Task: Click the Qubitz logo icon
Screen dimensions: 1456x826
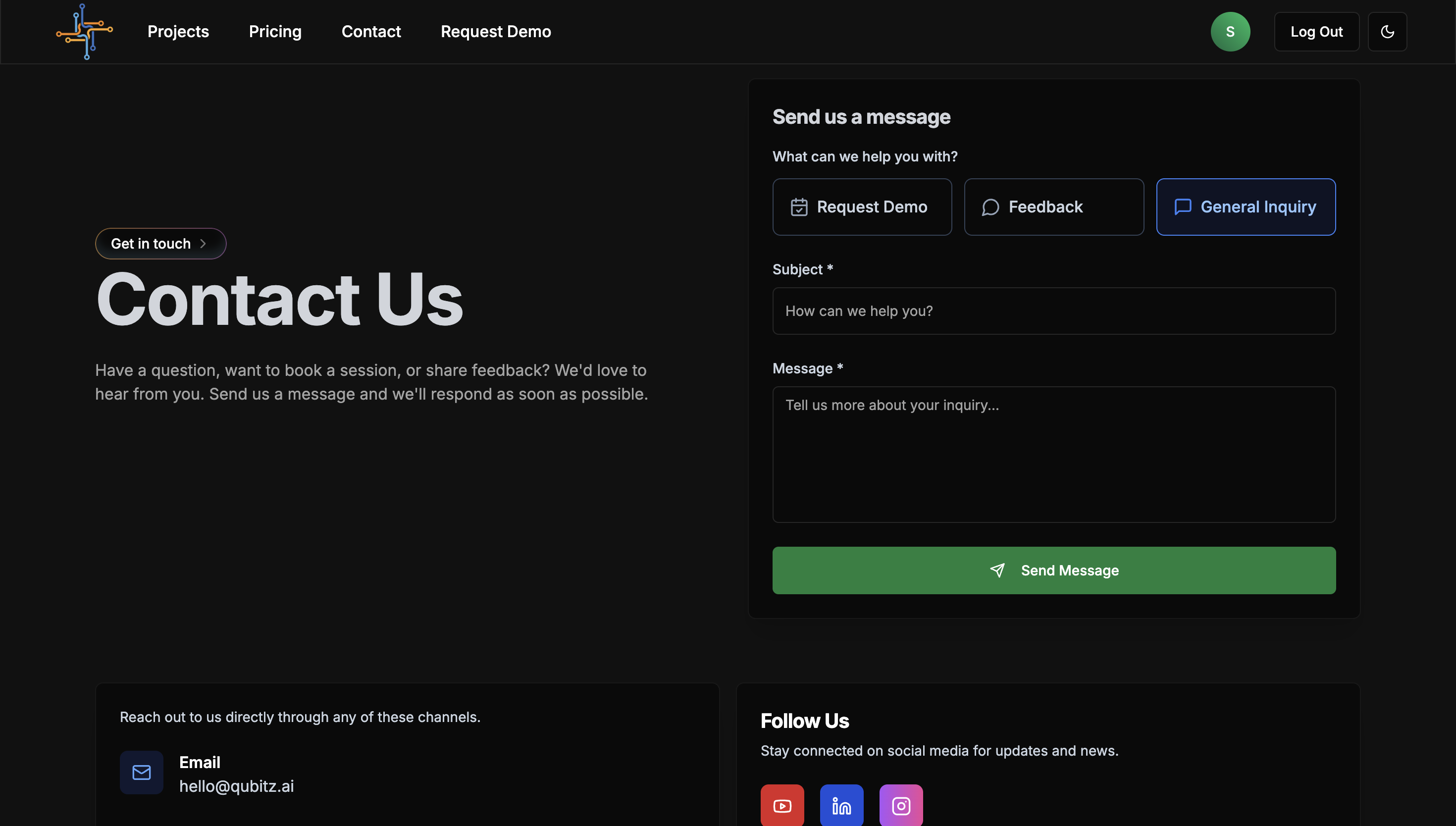Action: pos(85,32)
